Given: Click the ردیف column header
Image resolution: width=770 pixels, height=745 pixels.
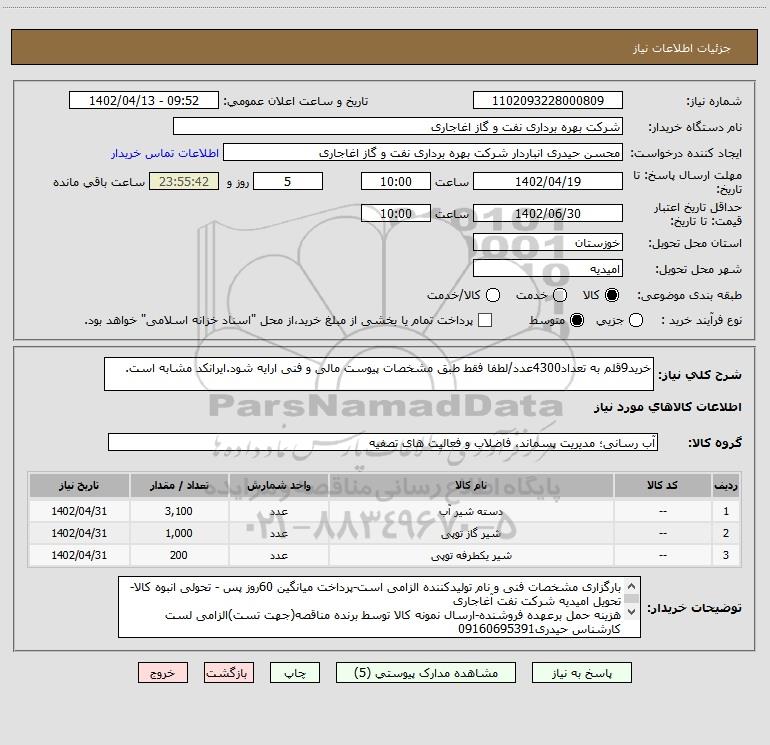Looking at the screenshot, I should point(726,485).
